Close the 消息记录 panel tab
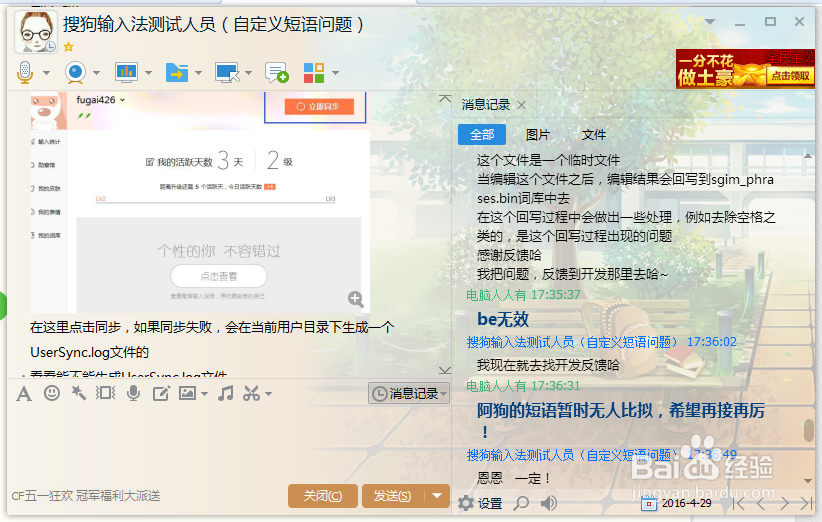822x522 pixels. coord(521,105)
